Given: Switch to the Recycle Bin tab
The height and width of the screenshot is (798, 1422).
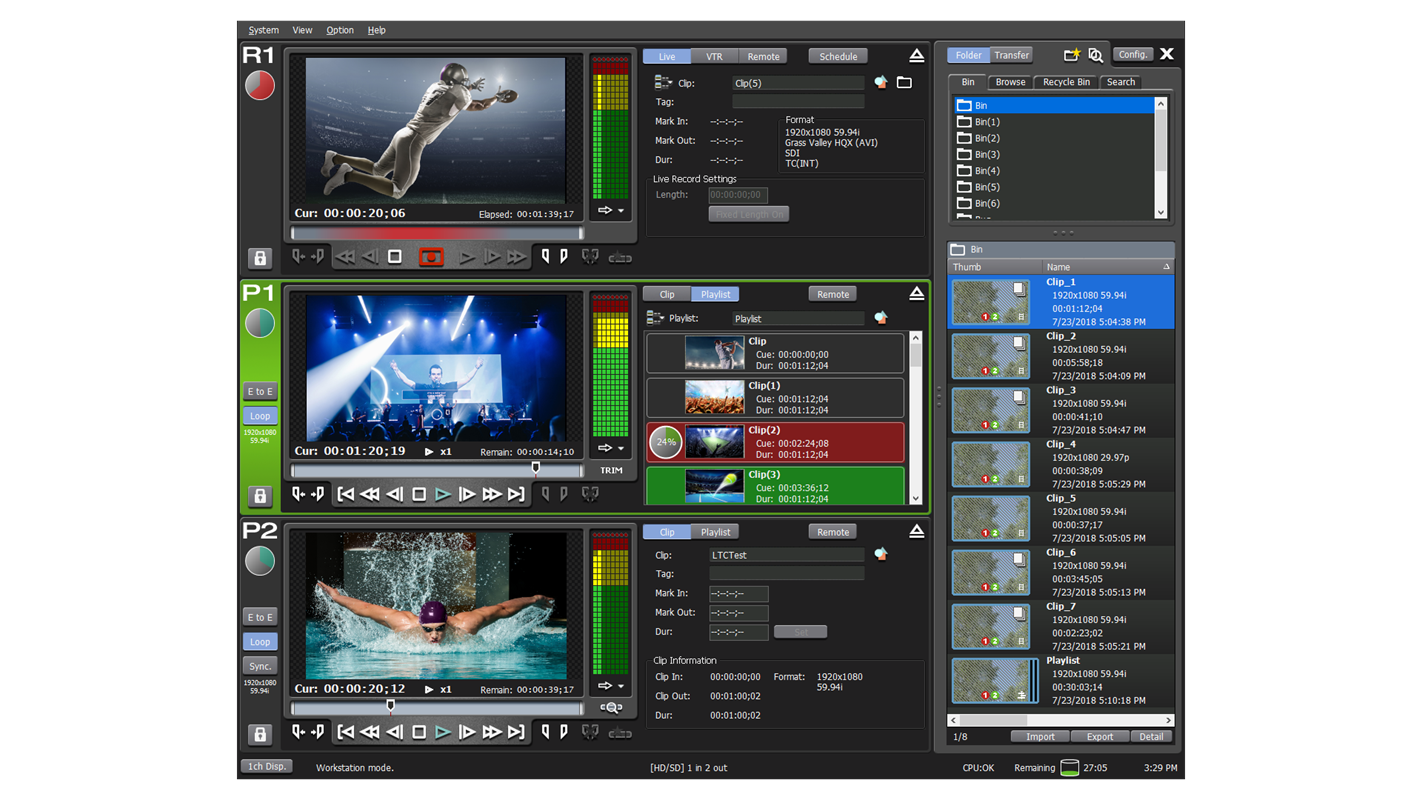Looking at the screenshot, I should 1066,82.
